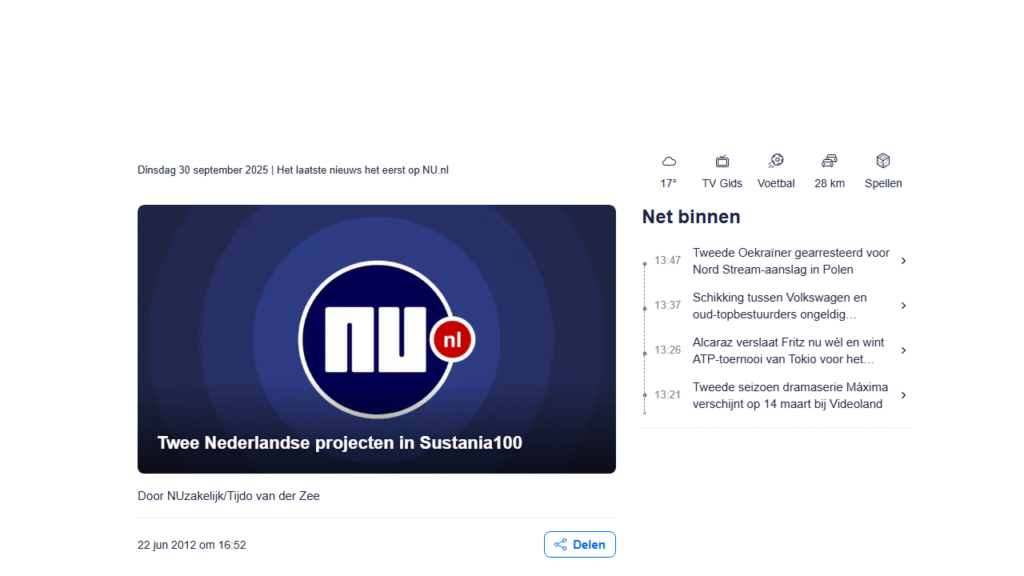Select the 28 km traffic label

pyautogui.click(x=829, y=184)
